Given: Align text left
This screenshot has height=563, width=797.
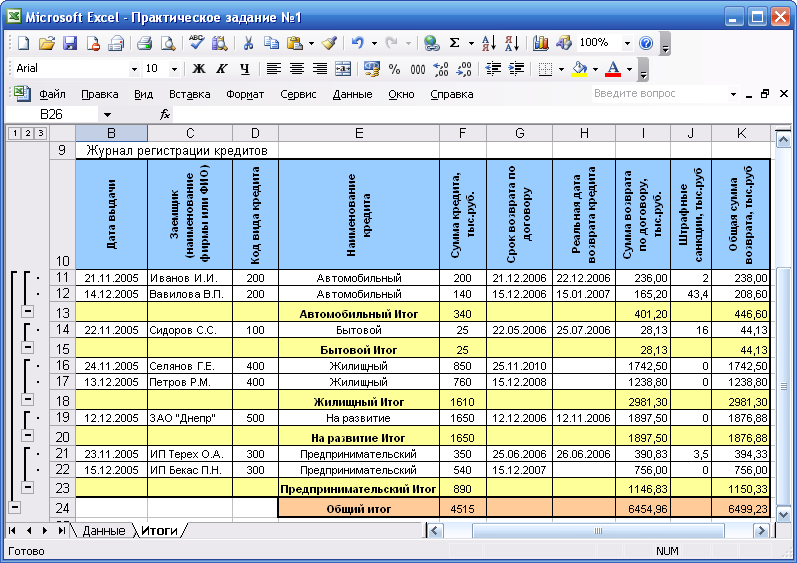Looking at the screenshot, I should pyautogui.click(x=273, y=69).
